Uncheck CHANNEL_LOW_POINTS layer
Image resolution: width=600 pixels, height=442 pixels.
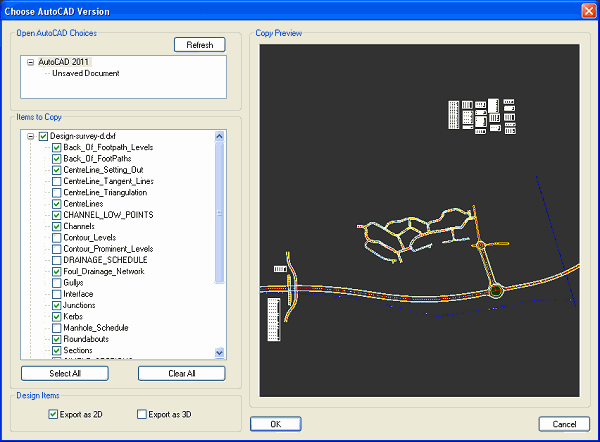pyautogui.click(x=57, y=215)
